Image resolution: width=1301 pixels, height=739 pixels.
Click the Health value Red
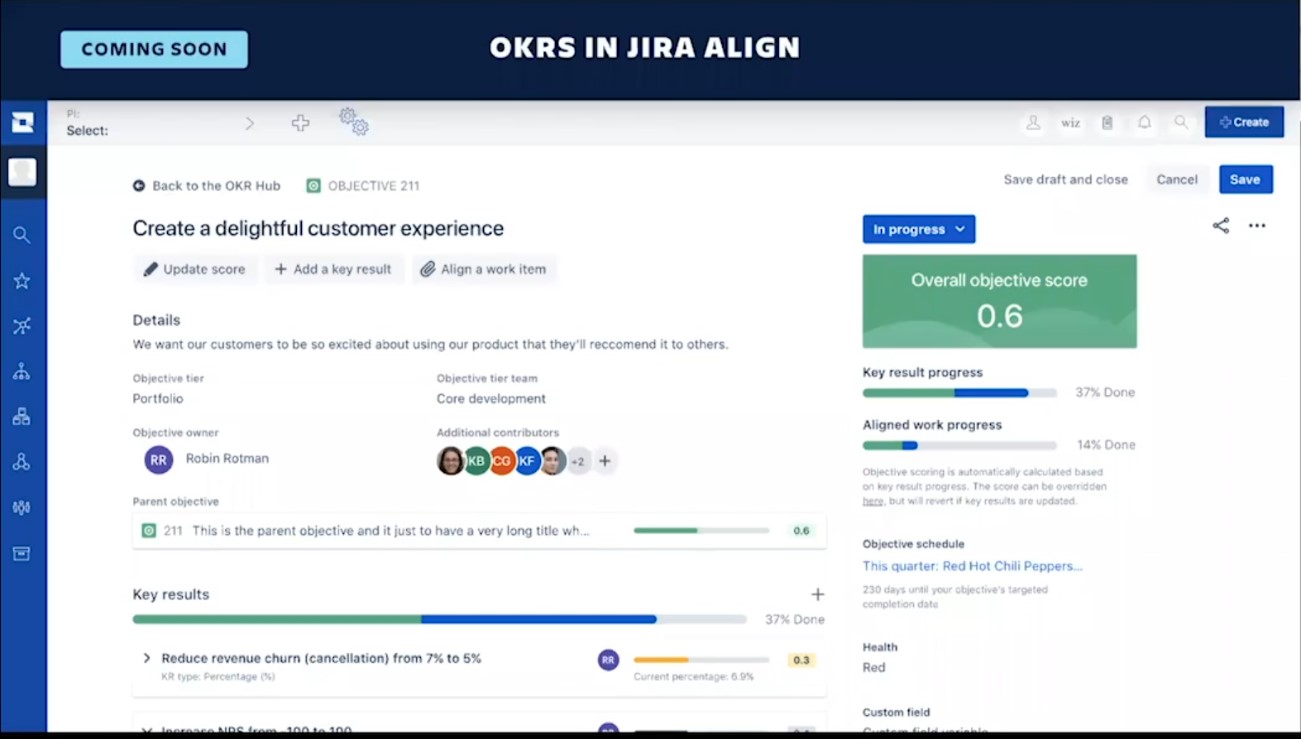pyautogui.click(x=874, y=668)
